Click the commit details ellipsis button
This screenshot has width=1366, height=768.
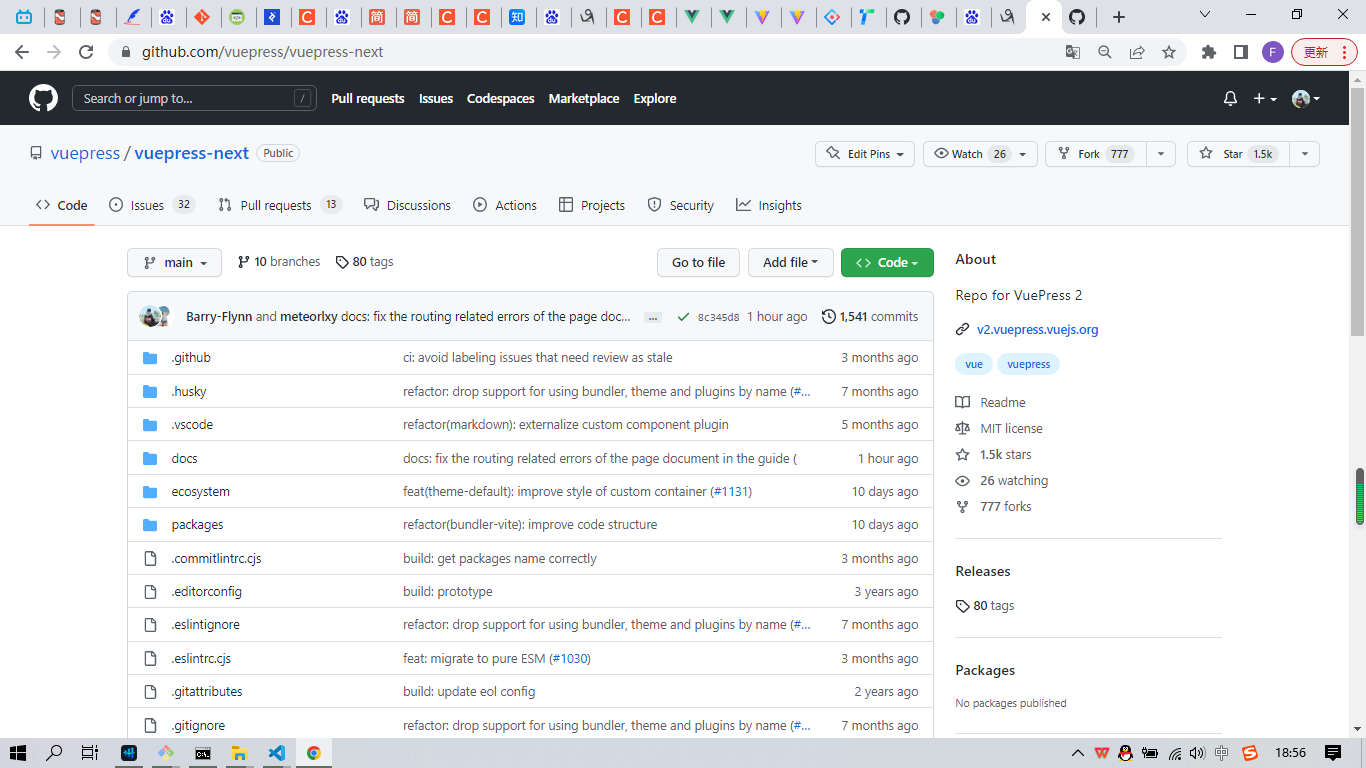(653, 317)
